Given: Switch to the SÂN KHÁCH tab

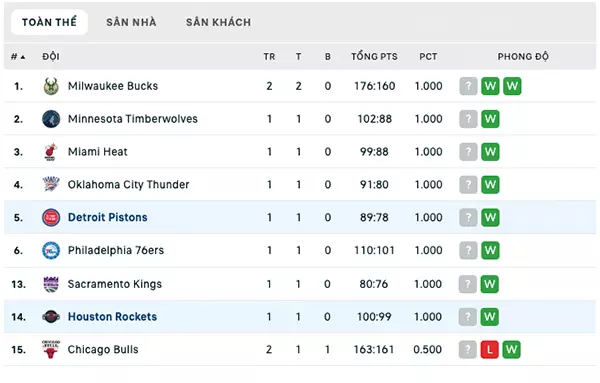Looking at the screenshot, I should pyautogui.click(x=218, y=22).
